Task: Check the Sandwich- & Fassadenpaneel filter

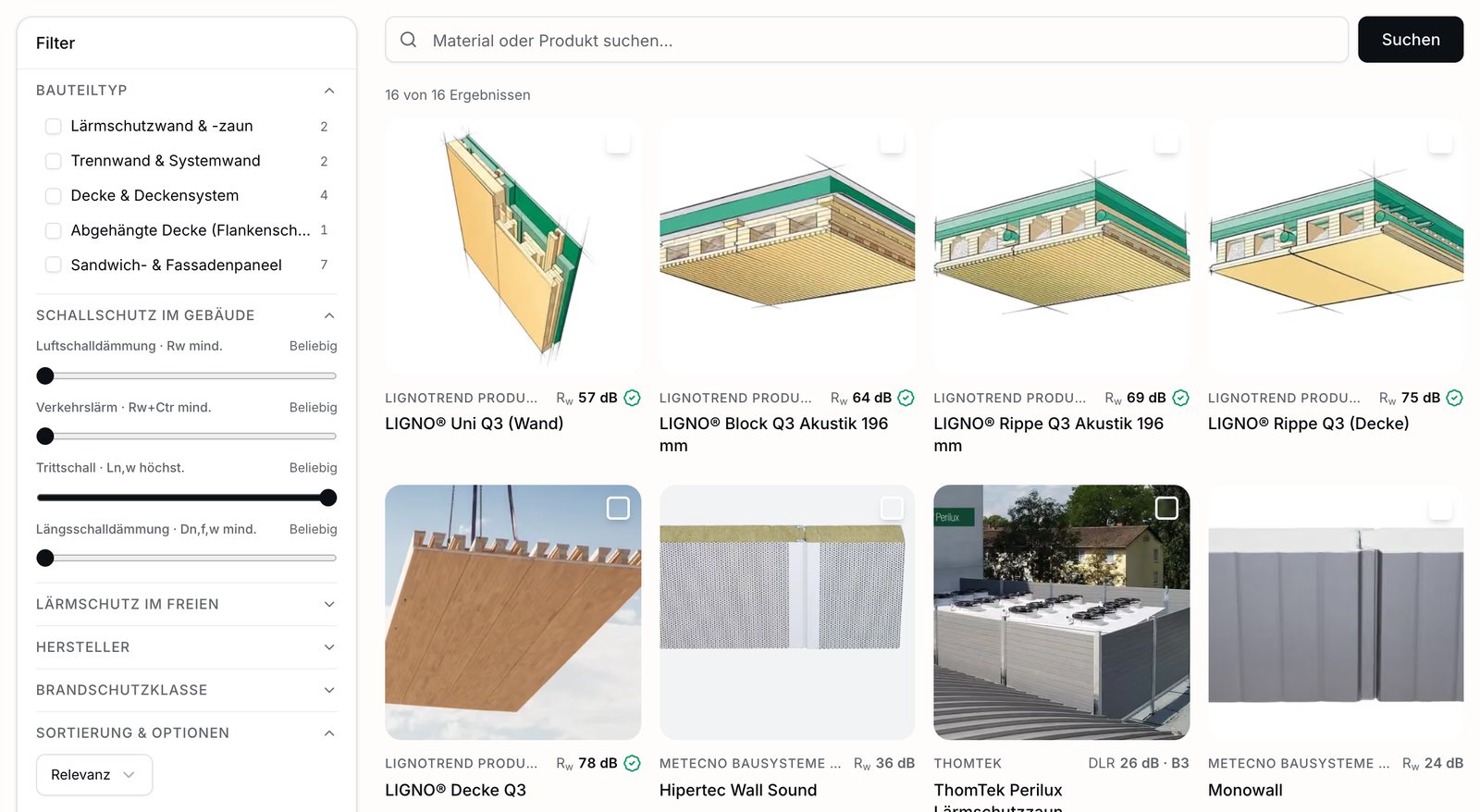Action: pyautogui.click(x=54, y=265)
